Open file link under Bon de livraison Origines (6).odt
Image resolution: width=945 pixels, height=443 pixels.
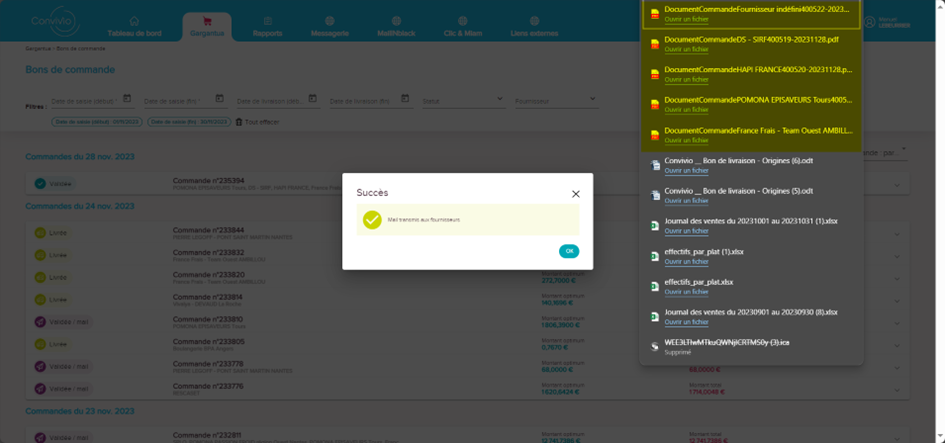pyautogui.click(x=686, y=171)
